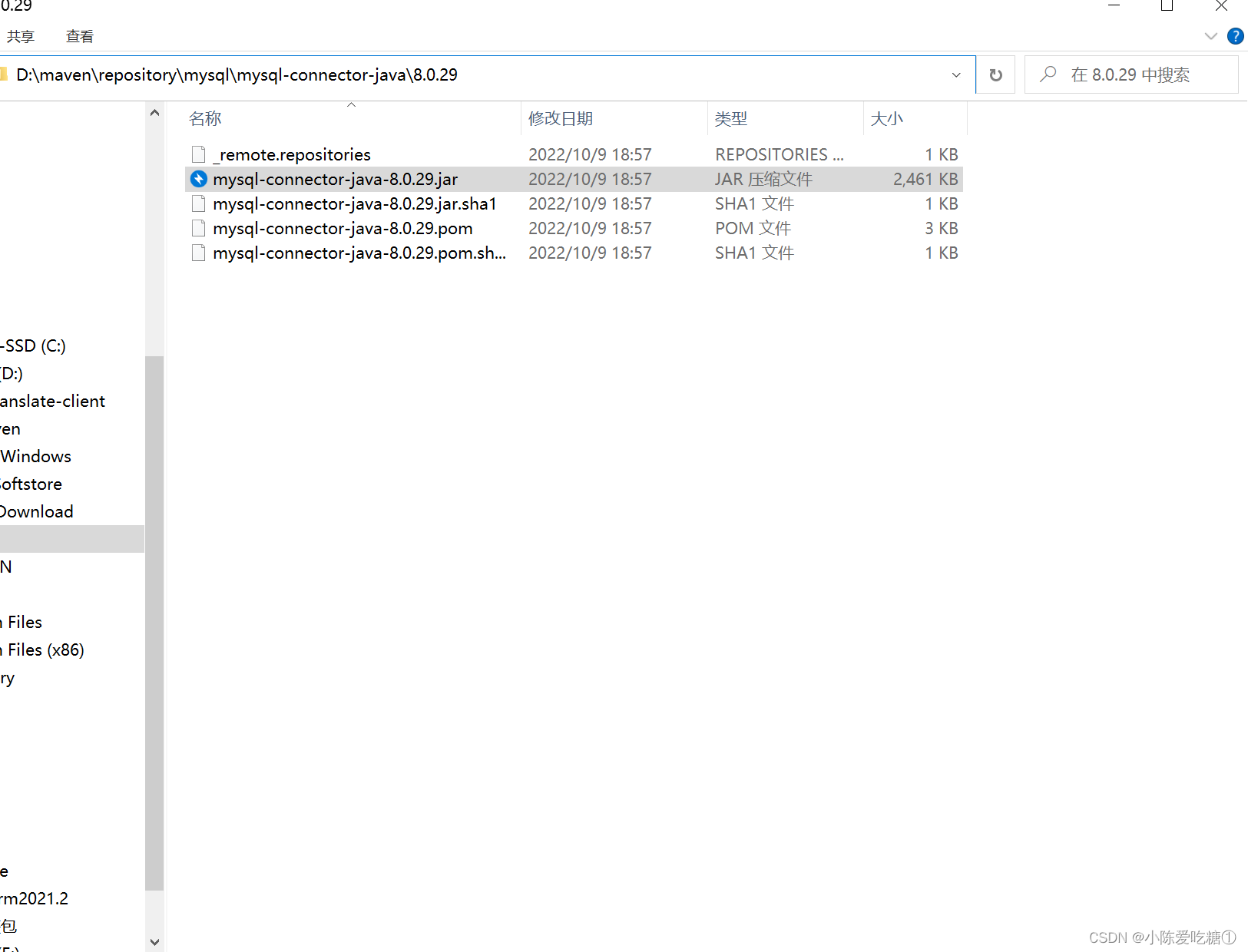Viewport: 1248px width, 952px height.
Task: Click the address bar path text
Action: 237,74
